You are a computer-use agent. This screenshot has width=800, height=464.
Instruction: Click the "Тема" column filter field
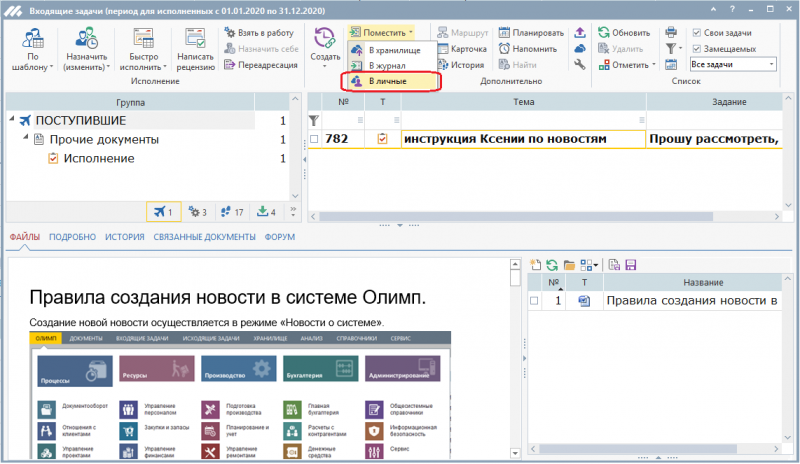coord(523,120)
